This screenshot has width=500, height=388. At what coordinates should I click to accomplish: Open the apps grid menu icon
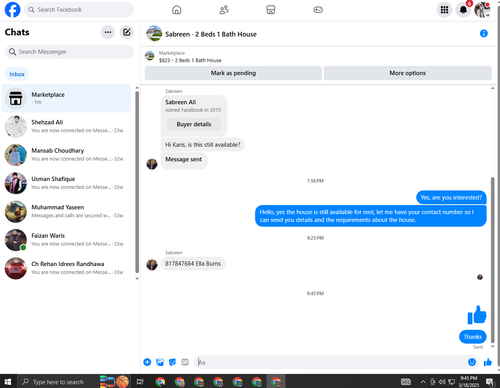[x=444, y=10]
